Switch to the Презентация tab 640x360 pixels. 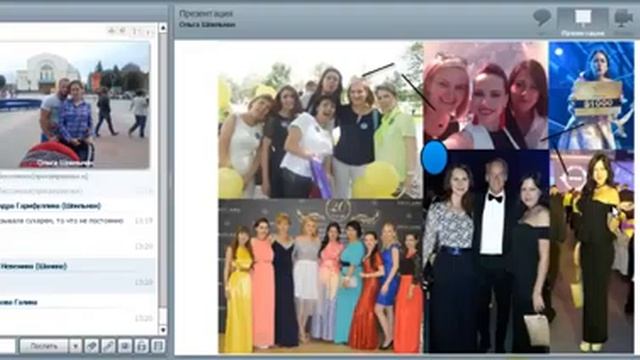point(582,22)
